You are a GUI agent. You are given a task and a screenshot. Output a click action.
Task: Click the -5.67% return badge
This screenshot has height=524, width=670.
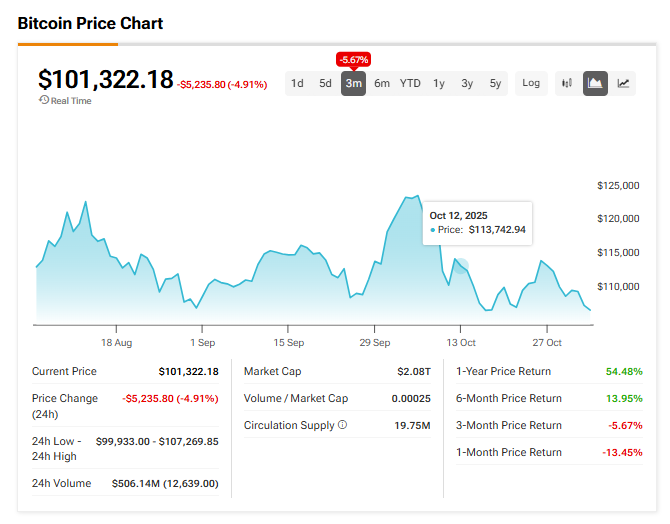click(x=353, y=58)
